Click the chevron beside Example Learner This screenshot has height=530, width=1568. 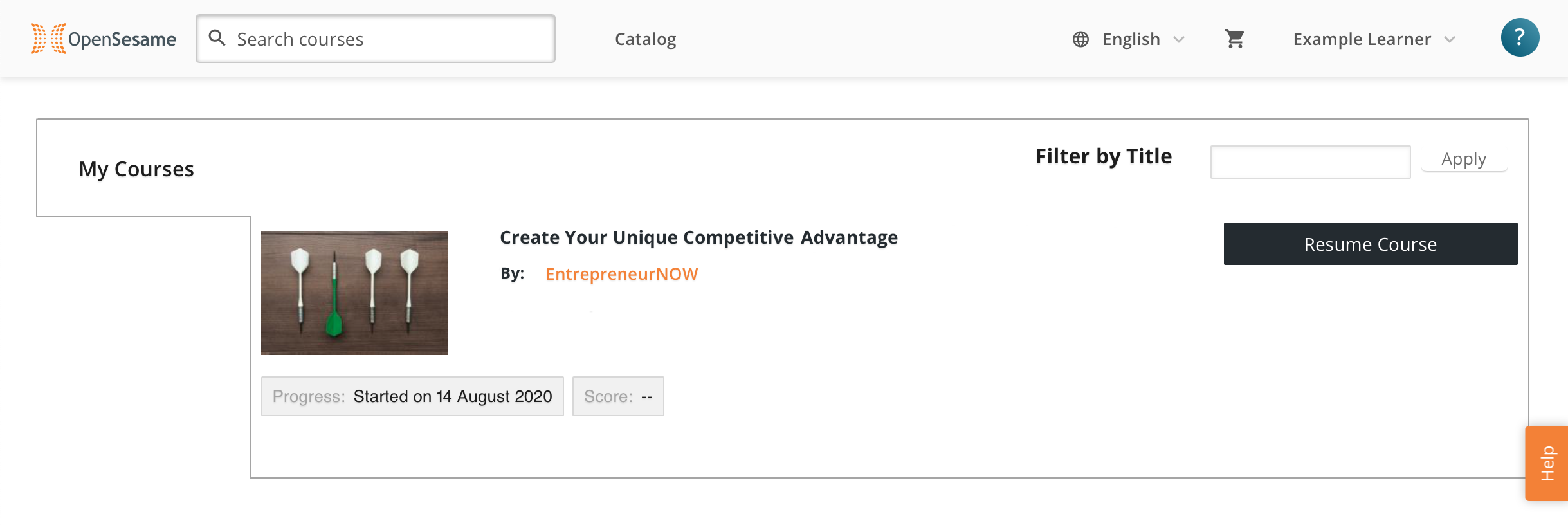[1450, 39]
